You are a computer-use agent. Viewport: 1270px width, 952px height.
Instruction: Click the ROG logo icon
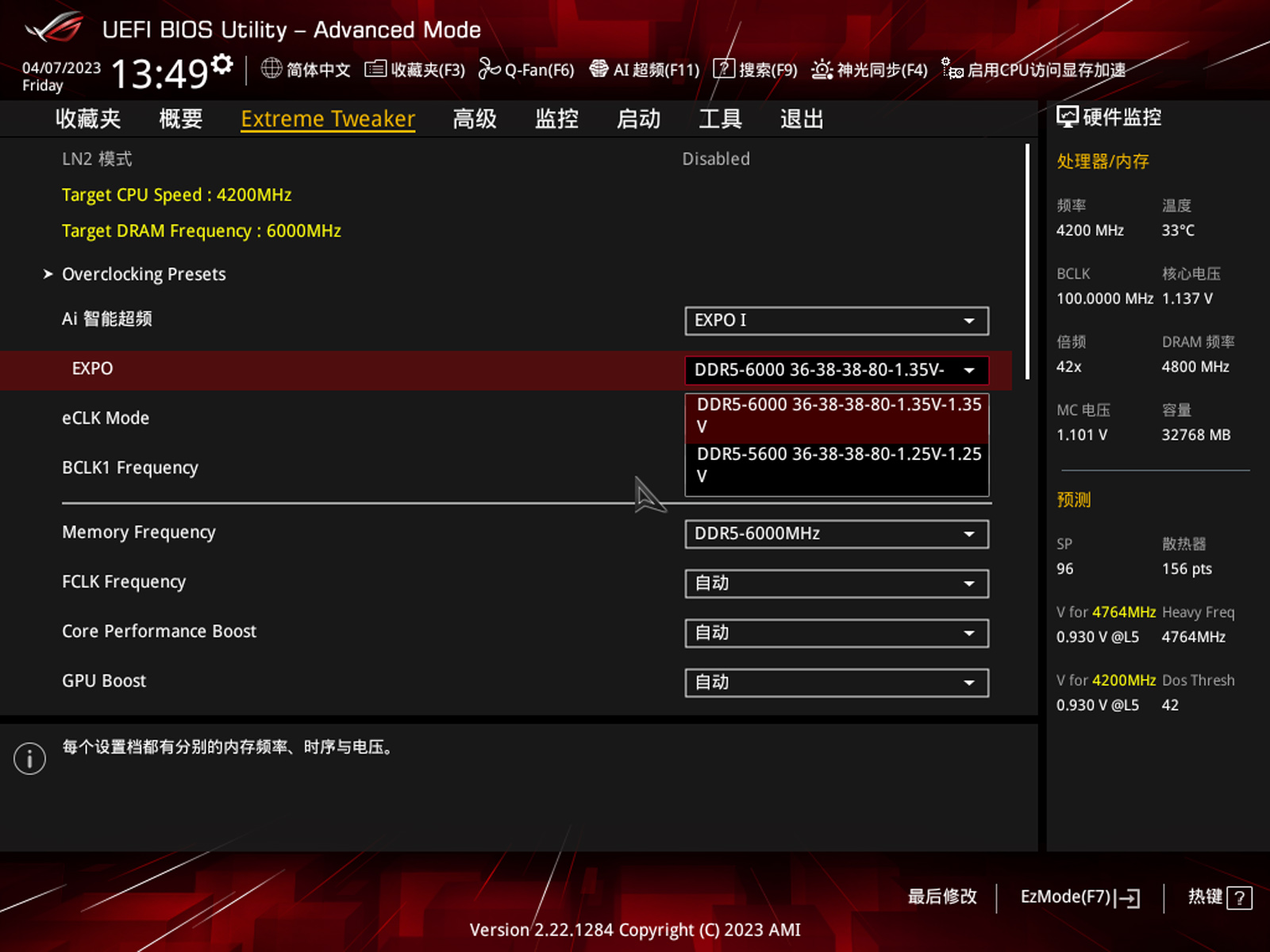(54, 29)
